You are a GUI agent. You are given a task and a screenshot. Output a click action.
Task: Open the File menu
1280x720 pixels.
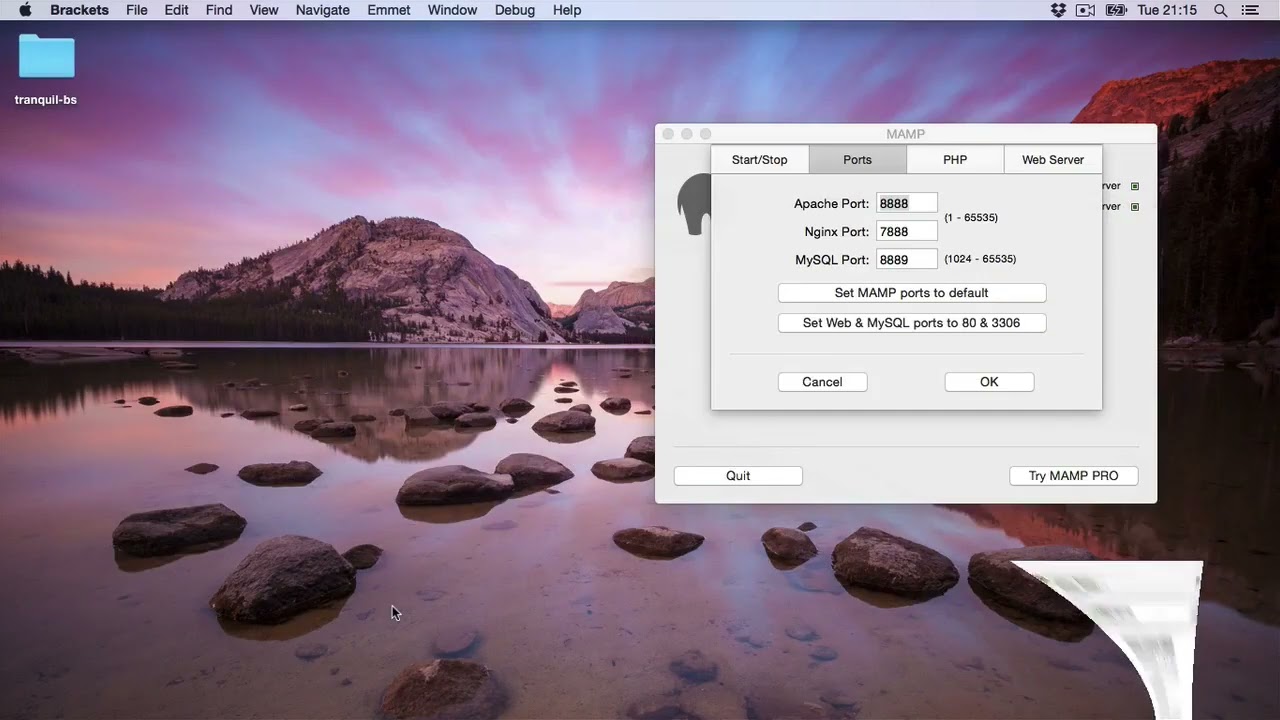point(137,10)
